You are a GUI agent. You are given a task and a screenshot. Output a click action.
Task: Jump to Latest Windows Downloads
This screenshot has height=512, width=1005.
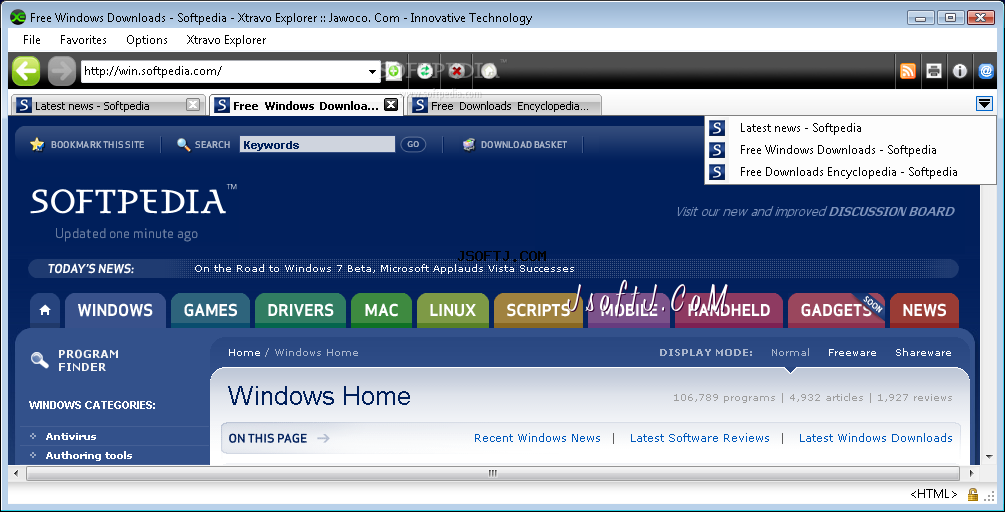876,438
